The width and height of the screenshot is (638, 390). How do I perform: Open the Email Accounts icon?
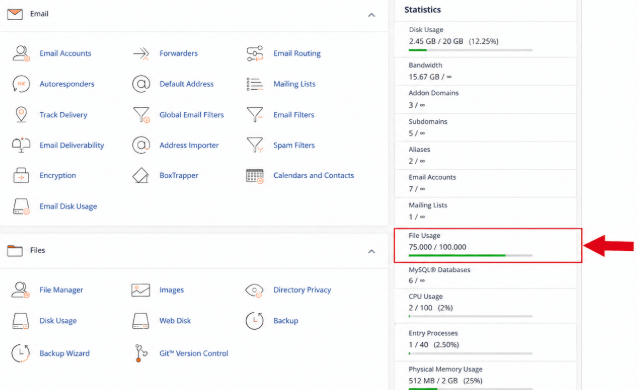point(21,53)
